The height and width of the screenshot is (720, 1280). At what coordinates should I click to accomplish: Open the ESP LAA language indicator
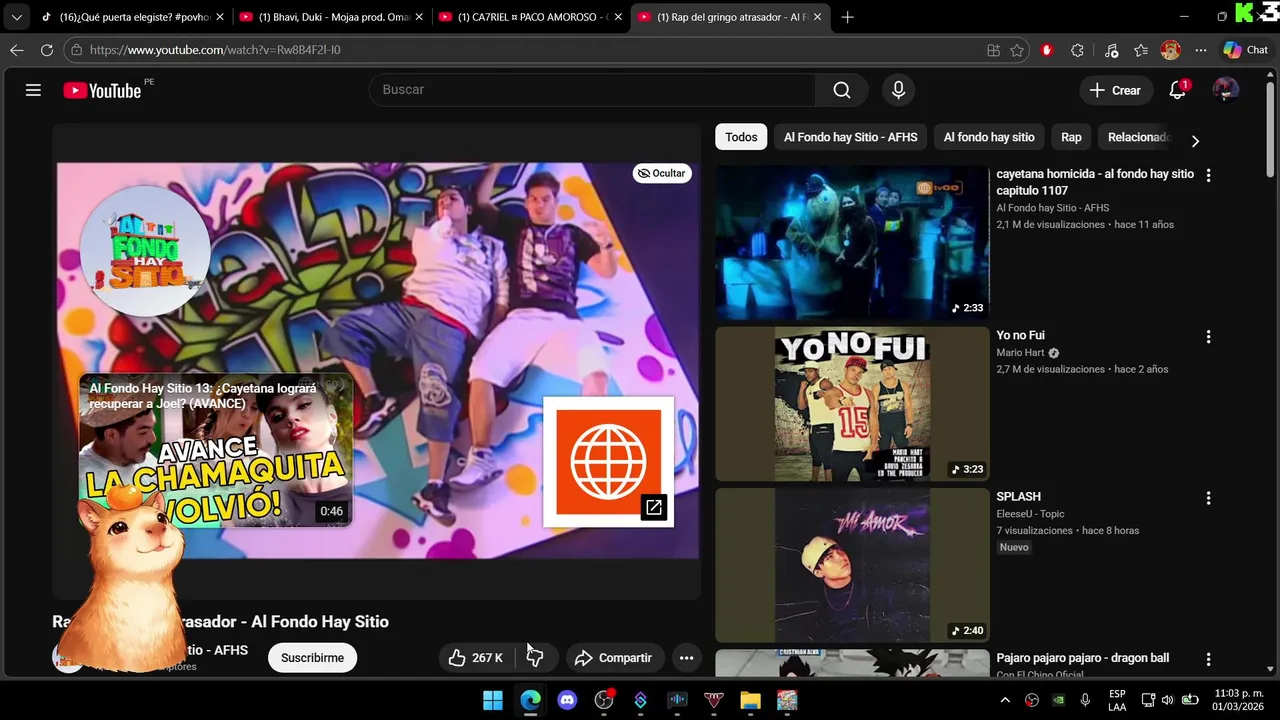1117,700
